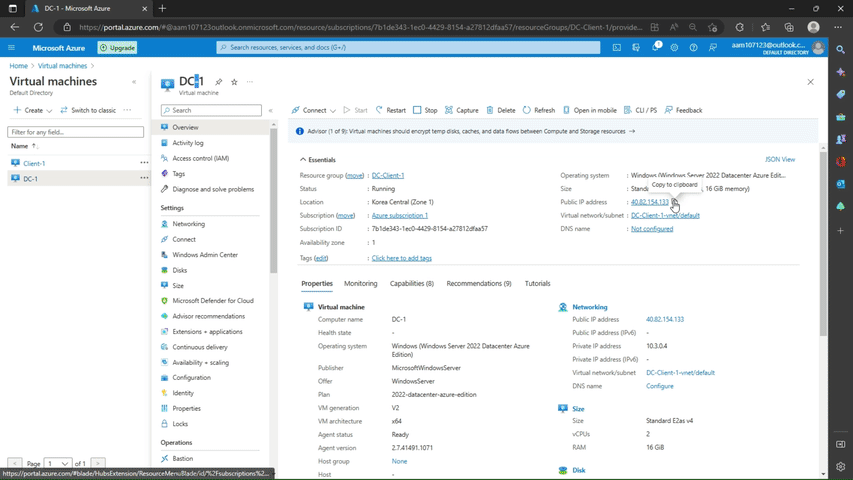853x480 pixels.
Task: Switch to the Tutorials tab
Action: [x=537, y=284]
